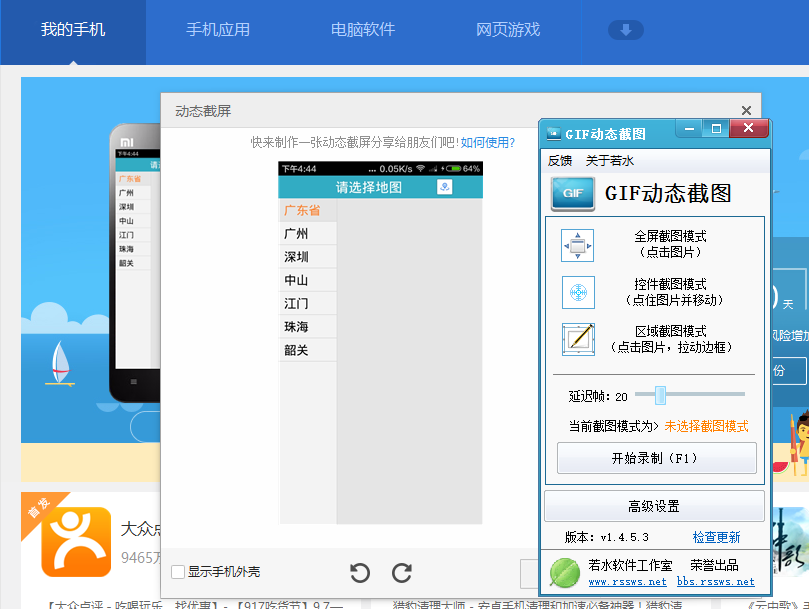Click the phone preview thumbnail on banner
The height and width of the screenshot is (609, 809).
(x=135, y=263)
